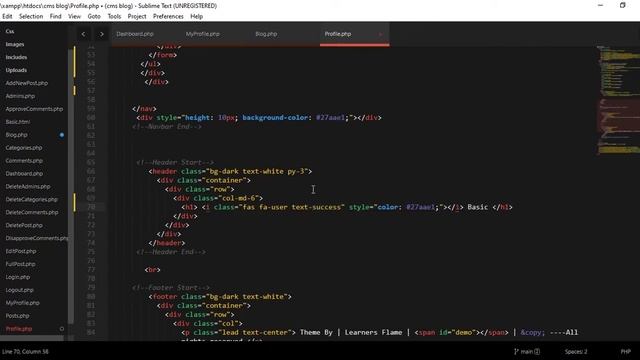The image size is (640, 360).
Task: Open DeleteCategories.php in the sidebar
Action: pos(31,200)
